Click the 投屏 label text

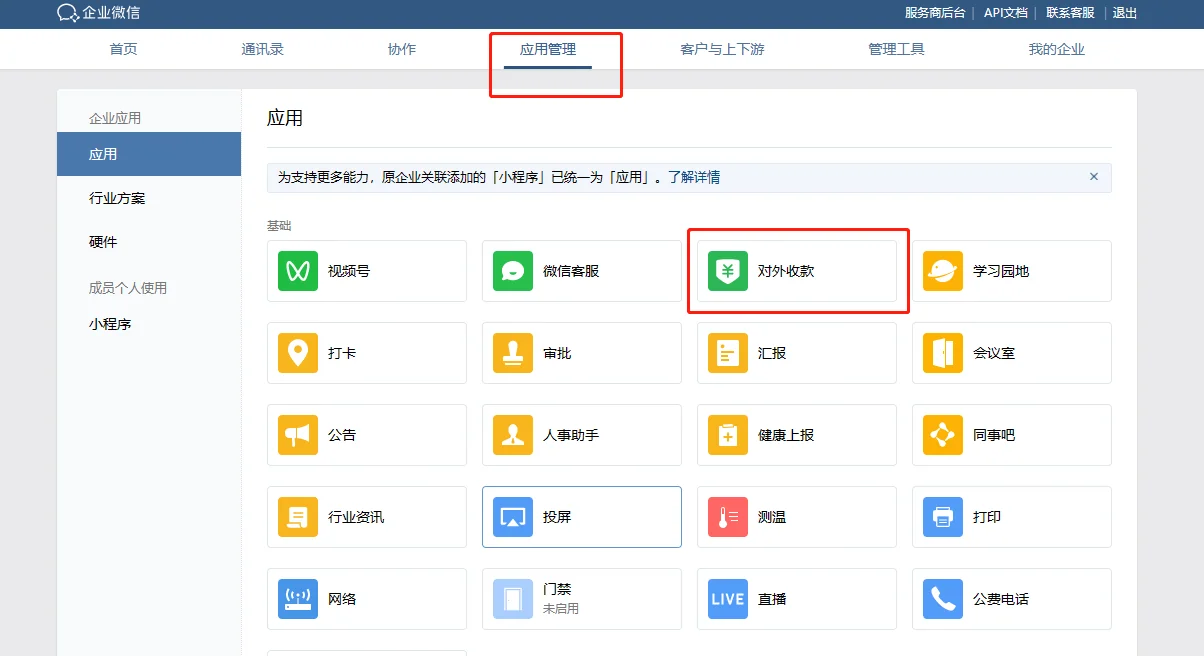[x=557, y=517]
